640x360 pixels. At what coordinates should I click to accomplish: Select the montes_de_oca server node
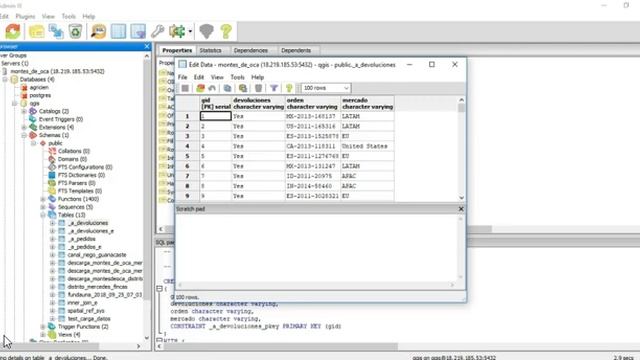tap(57, 71)
